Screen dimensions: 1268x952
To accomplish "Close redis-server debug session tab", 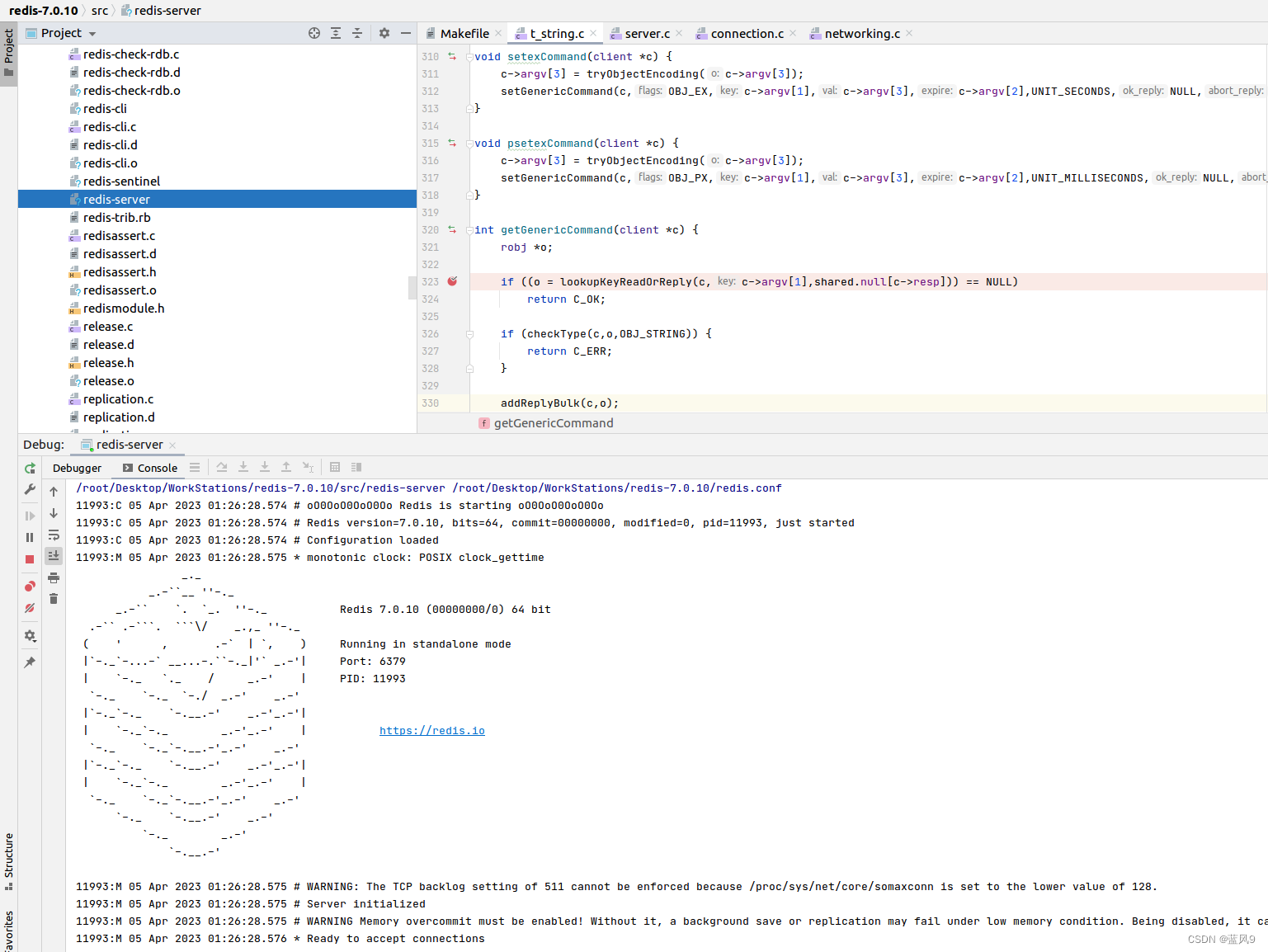I will (172, 445).
